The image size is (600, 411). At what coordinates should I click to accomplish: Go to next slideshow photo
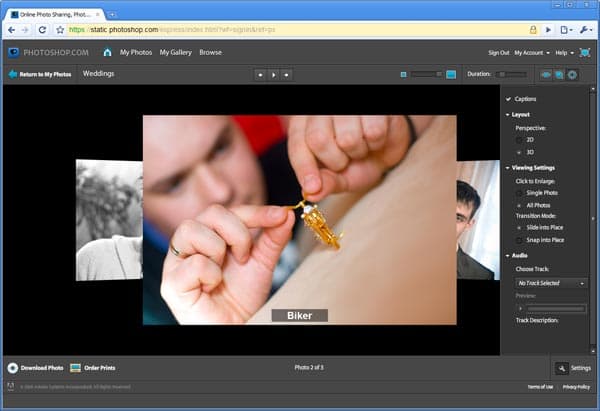pyautogui.click(x=287, y=75)
